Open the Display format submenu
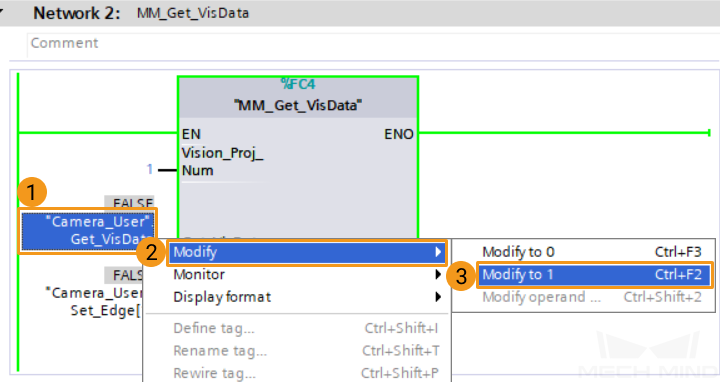The width and height of the screenshot is (720, 382). coord(307,297)
